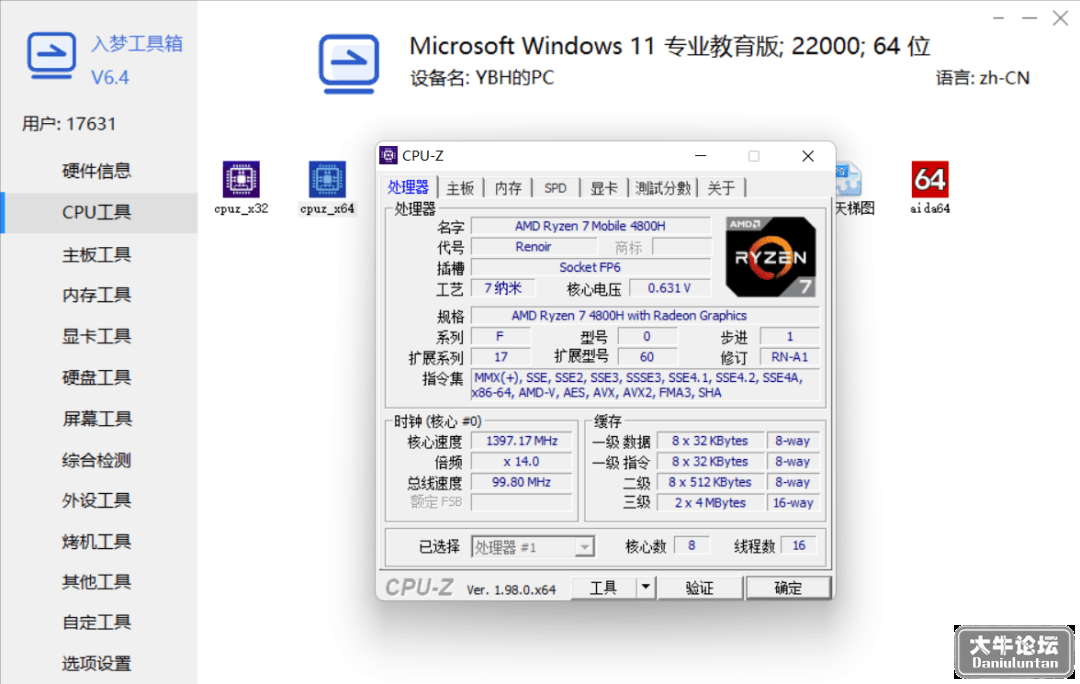Screen dimensions: 1080x684
Task: Open 内存工具 in the sidebar
Action: (96, 296)
